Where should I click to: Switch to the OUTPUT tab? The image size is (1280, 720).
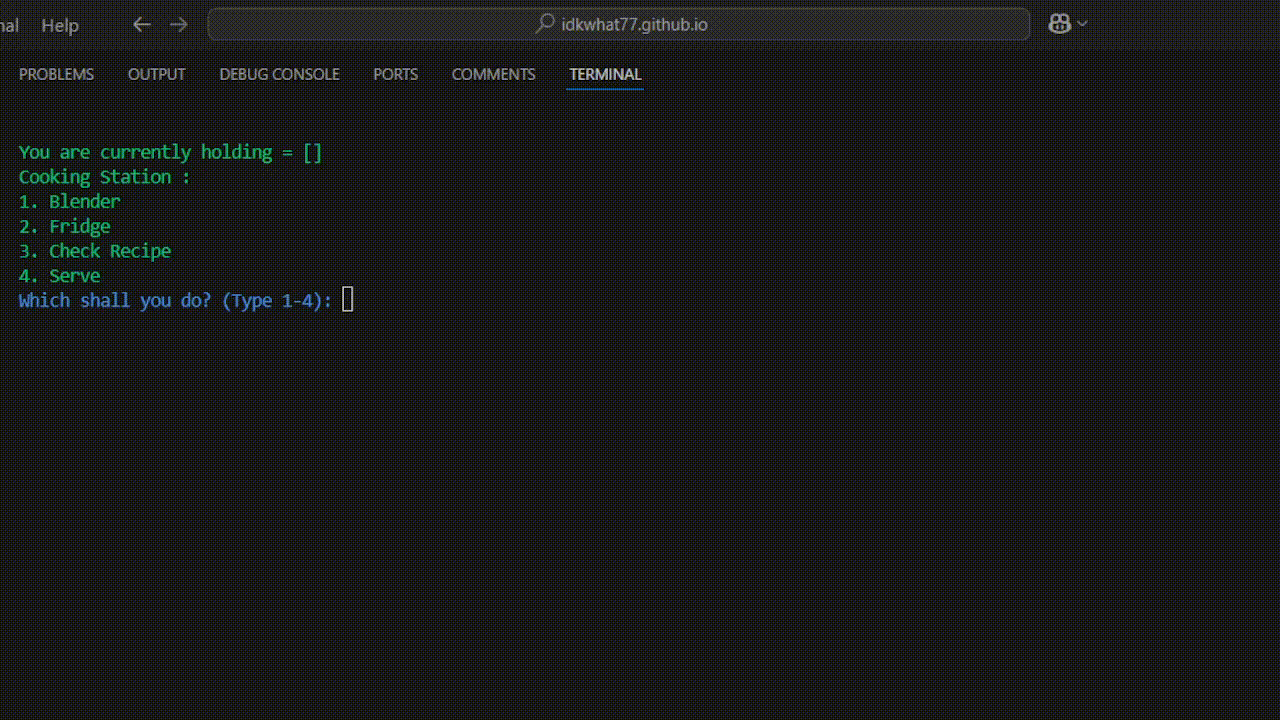coord(156,74)
